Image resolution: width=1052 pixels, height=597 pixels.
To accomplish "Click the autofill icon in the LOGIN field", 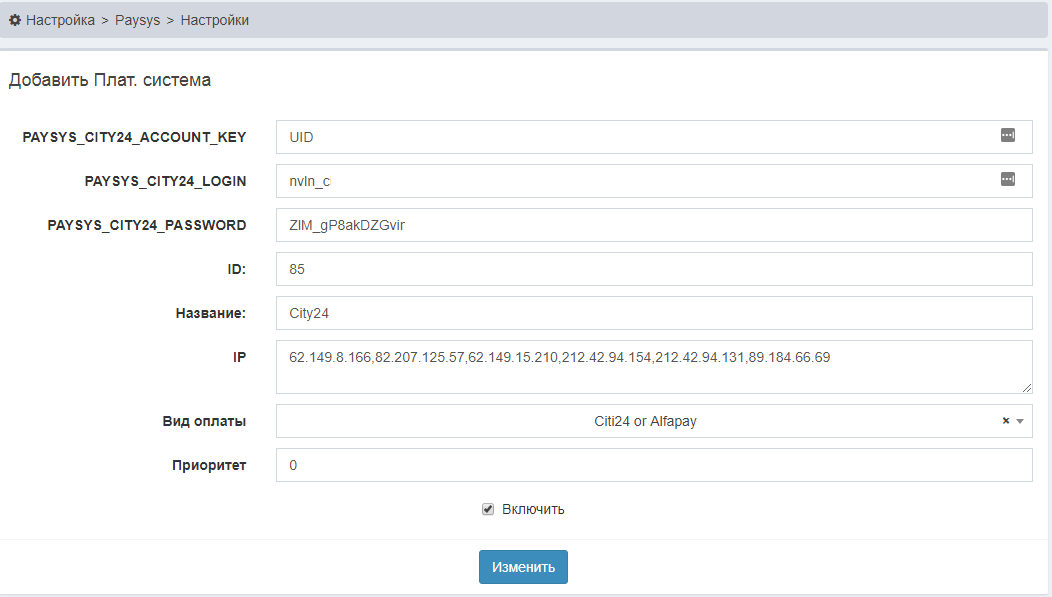I will point(1008,179).
